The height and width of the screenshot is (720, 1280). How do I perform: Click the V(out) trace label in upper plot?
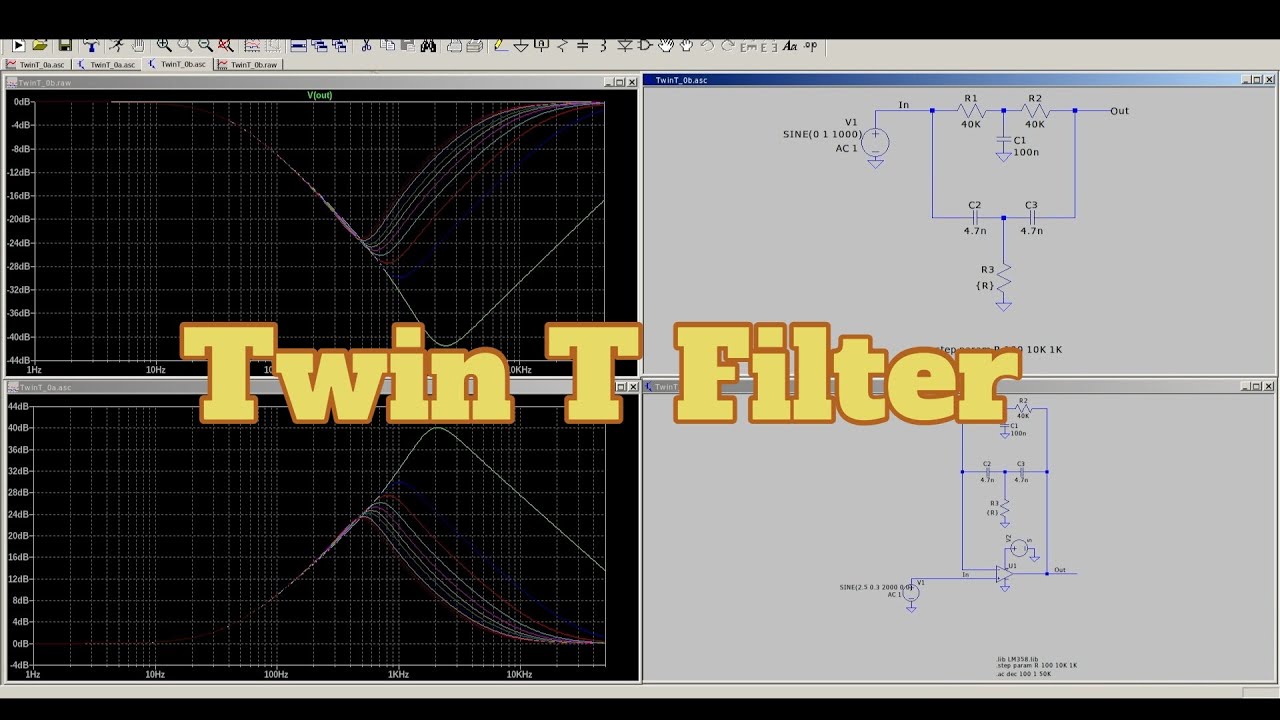pos(320,95)
